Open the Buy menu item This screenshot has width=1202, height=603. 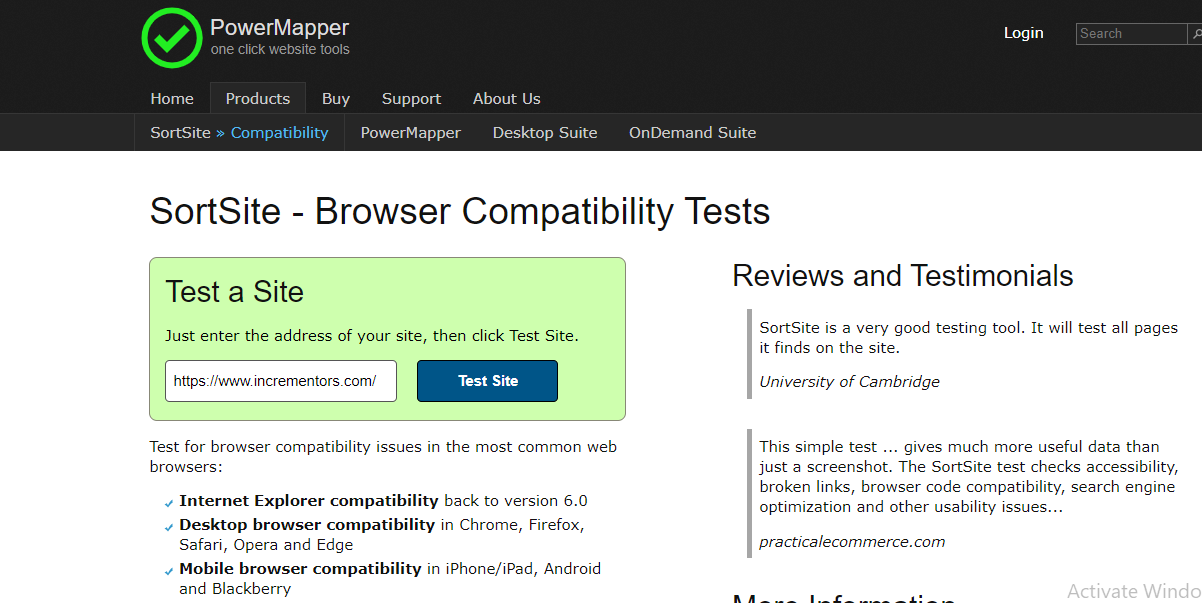click(x=336, y=98)
